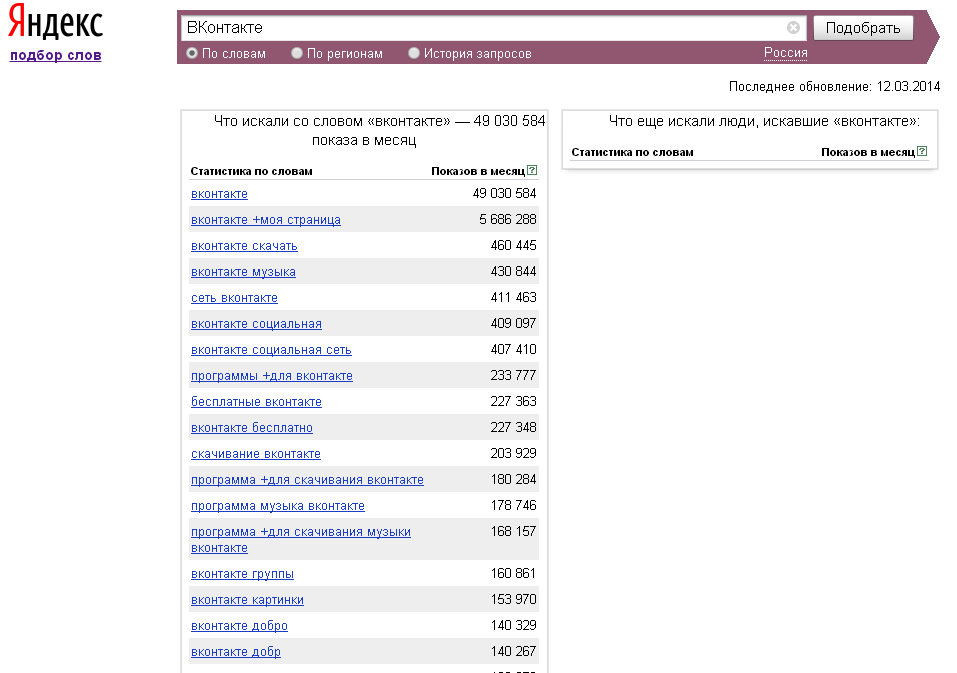This screenshot has width=957, height=673.
Task: Open 'вконтакте музыка' keyword link
Action: coord(243,272)
